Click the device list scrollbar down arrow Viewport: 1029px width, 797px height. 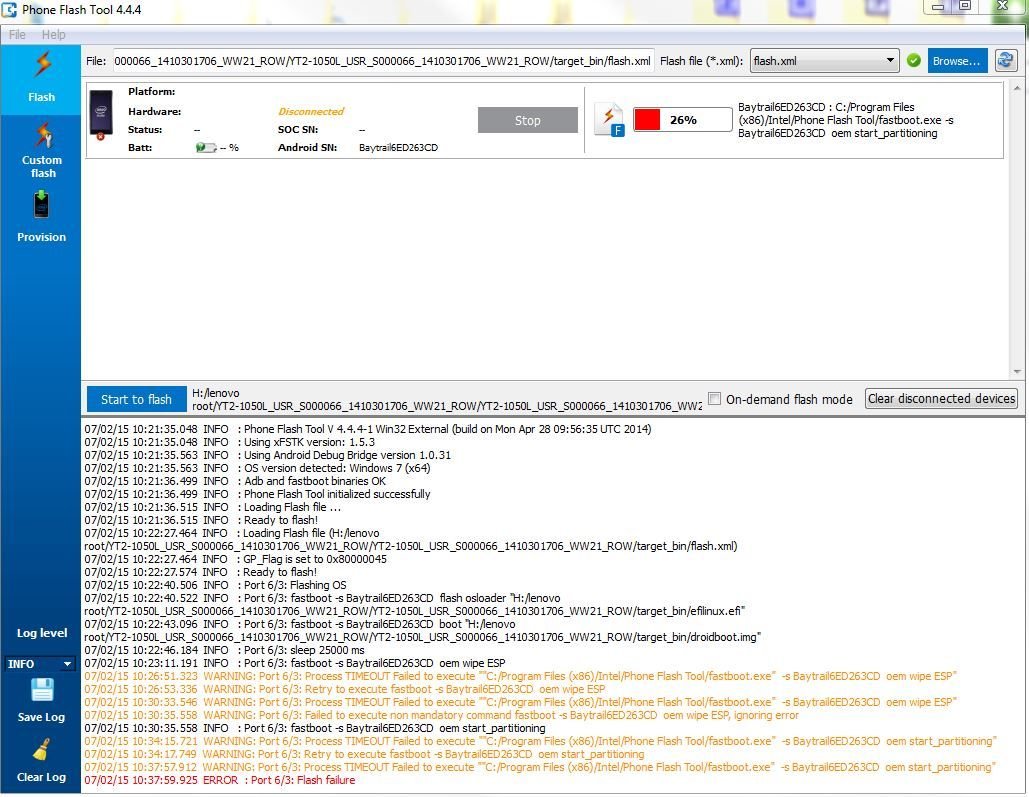[x=1017, y=372]
